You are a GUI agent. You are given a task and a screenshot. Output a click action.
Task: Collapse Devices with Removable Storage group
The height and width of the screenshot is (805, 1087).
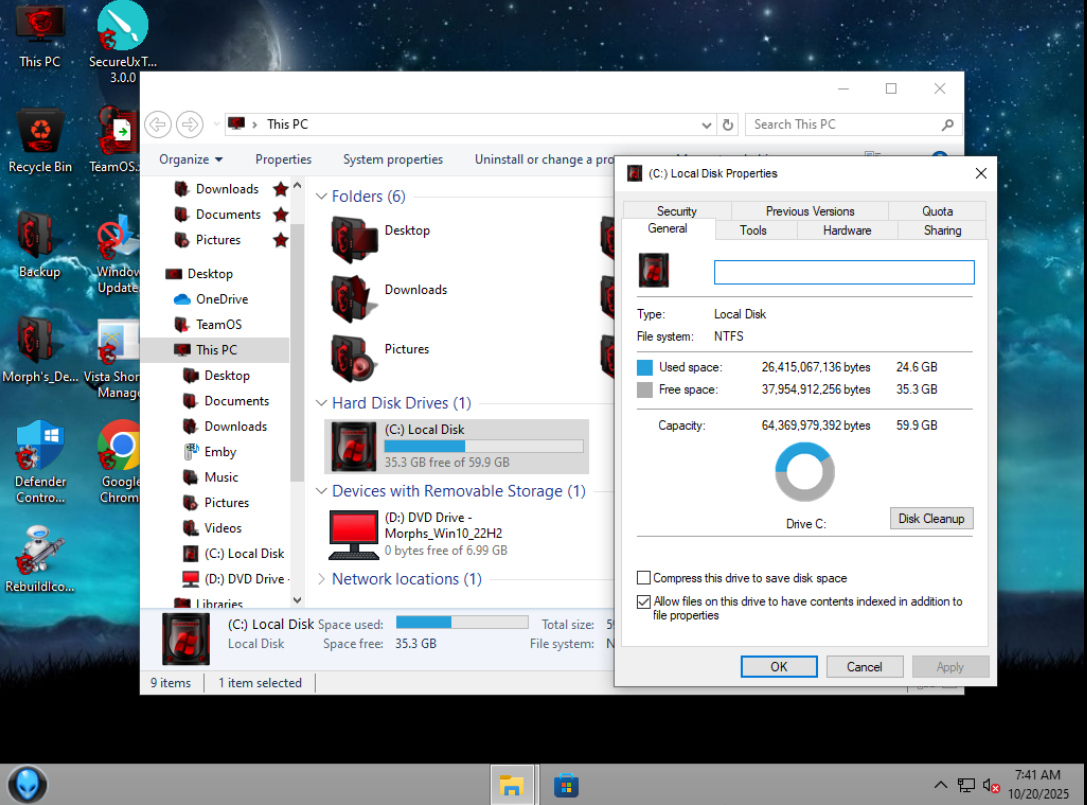click(321, 491)
